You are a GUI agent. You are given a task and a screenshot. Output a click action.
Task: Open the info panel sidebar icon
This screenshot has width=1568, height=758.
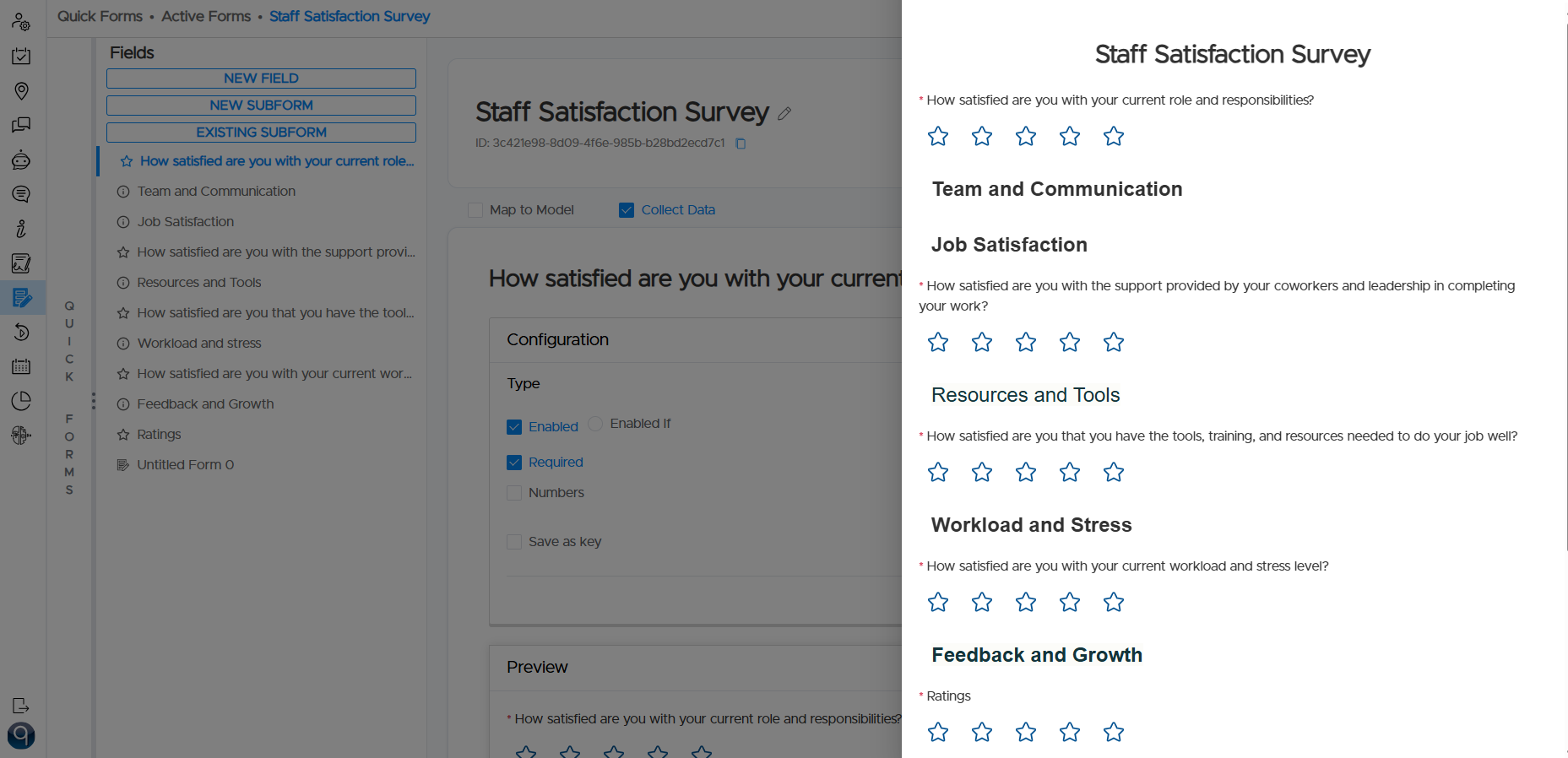(x=21, y=229)
